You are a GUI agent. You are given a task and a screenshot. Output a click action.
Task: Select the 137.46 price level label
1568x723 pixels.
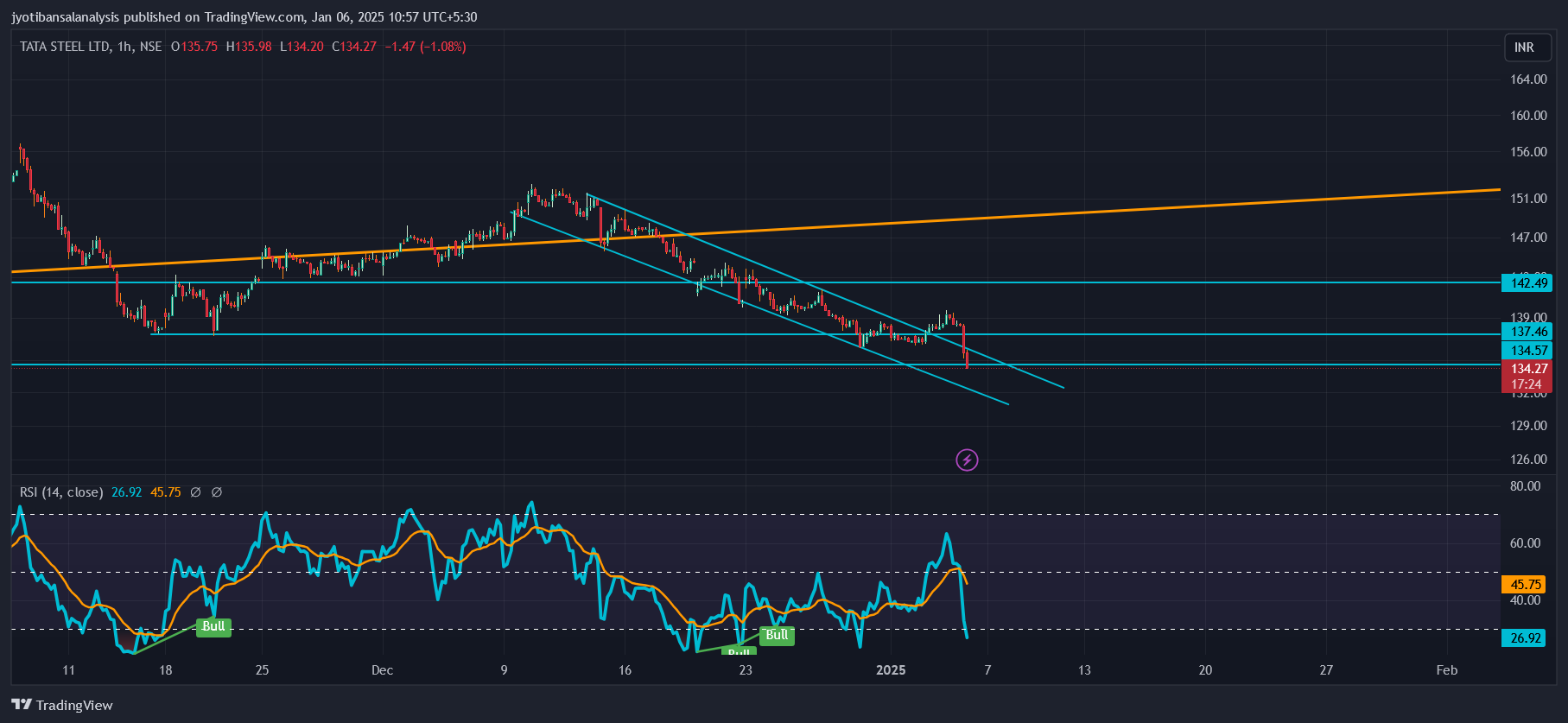click(1527, 332)
